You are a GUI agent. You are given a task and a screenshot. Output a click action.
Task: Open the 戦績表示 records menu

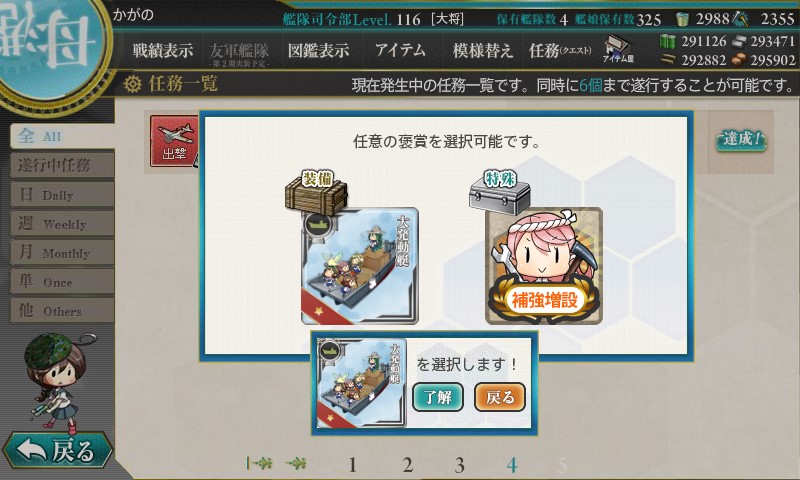[163, 50]
